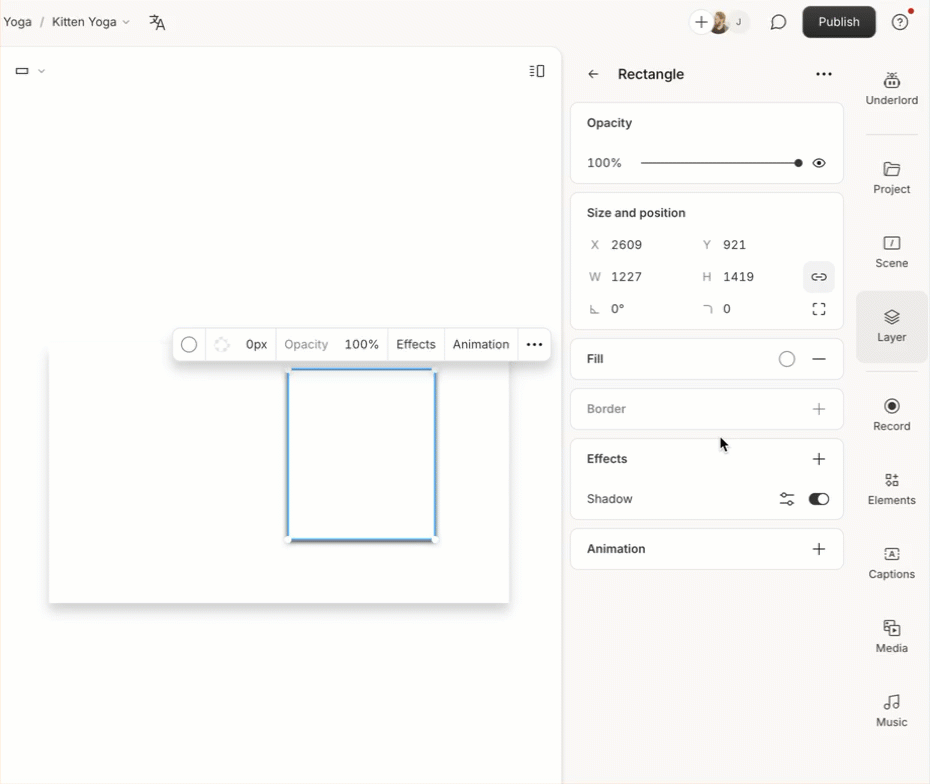Image resolution: width=930 pixels, height=784 pixels.
Task: Click the 100% opacity in floating toolbar
Action: tap(362, 345)
